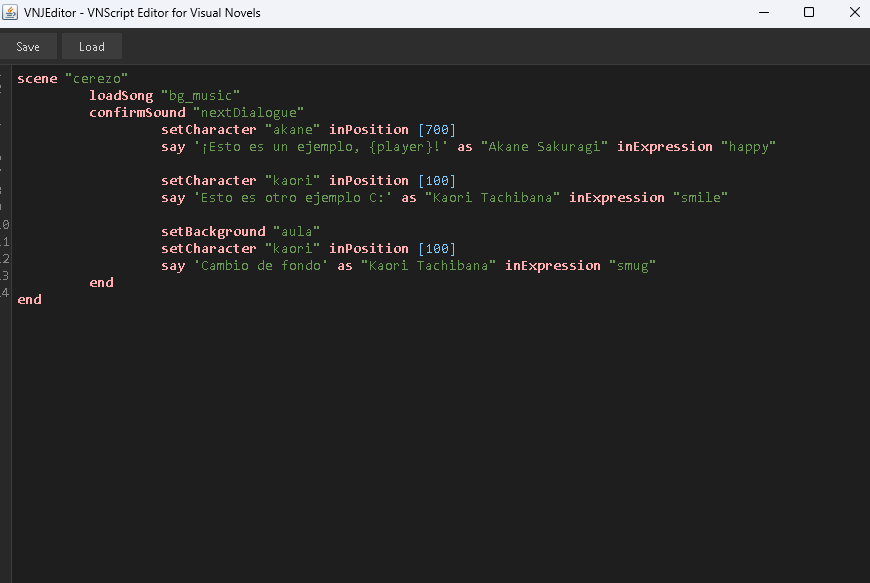Click the 'Cambio de fondo' dialogue text
870x583 pixels.
point(261,265)
